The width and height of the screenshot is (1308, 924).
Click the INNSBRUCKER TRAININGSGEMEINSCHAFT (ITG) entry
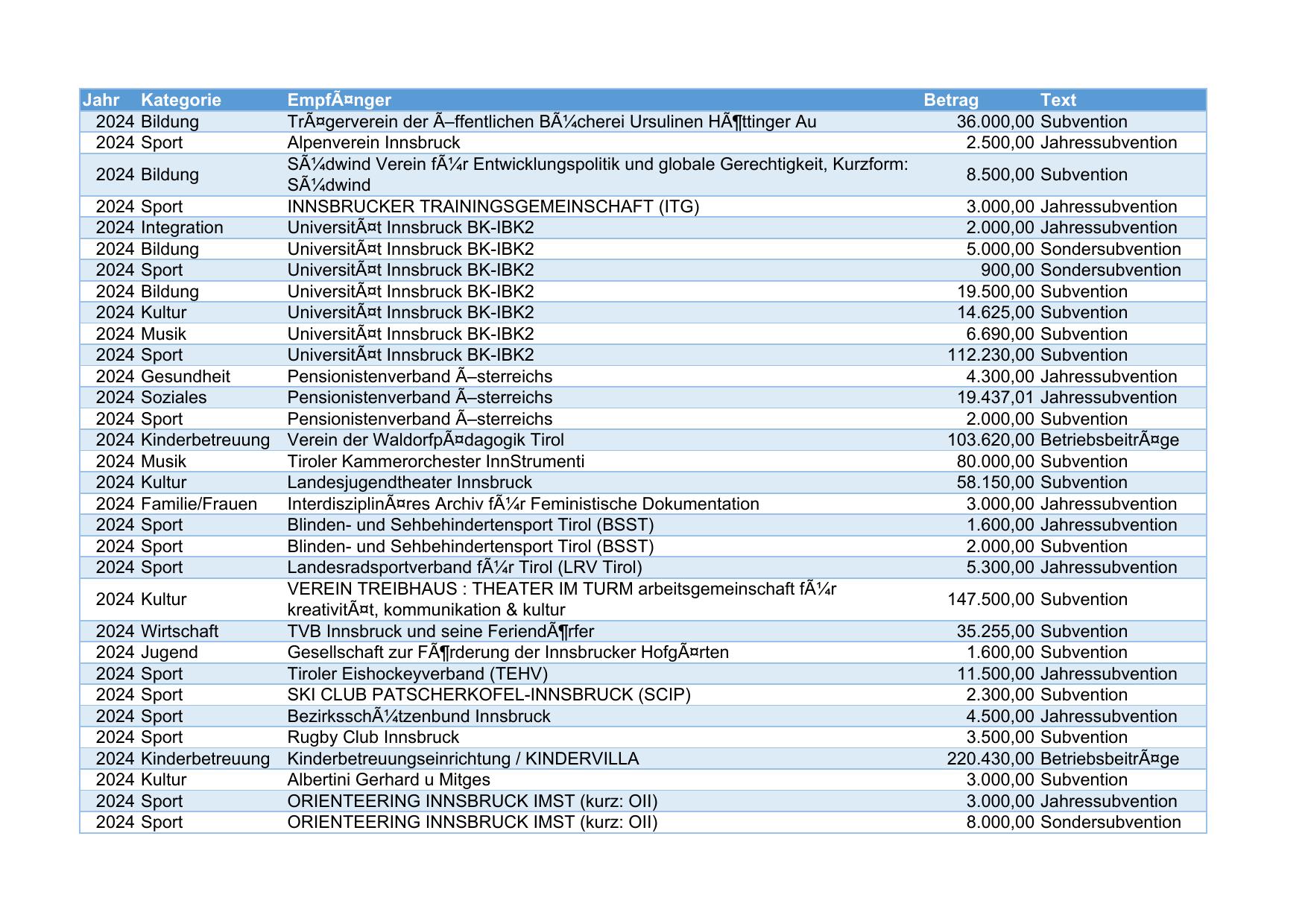pyautogui.click(x=493, y=206)
